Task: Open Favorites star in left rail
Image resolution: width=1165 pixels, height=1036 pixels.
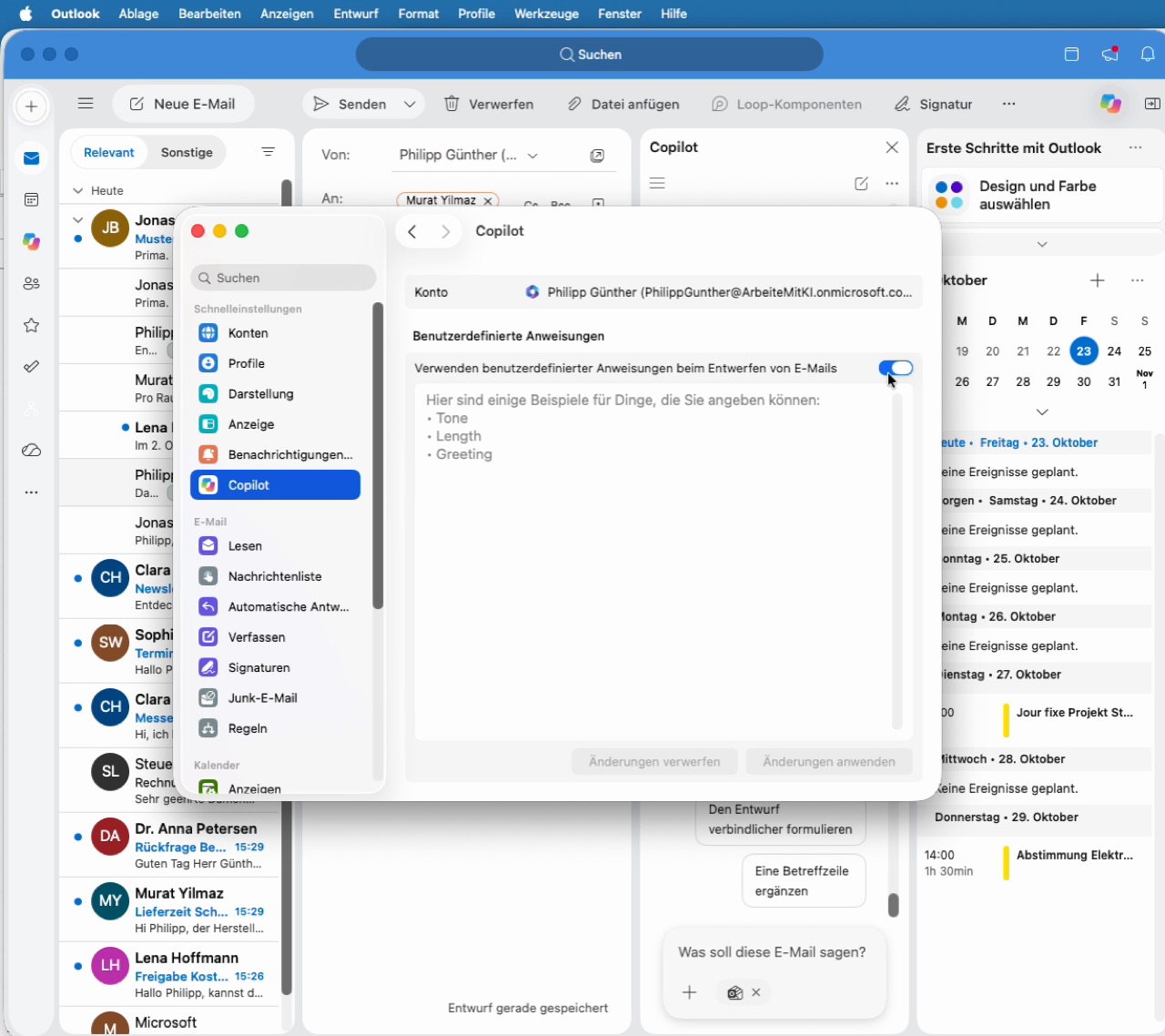Action: (x=31, y=326)
